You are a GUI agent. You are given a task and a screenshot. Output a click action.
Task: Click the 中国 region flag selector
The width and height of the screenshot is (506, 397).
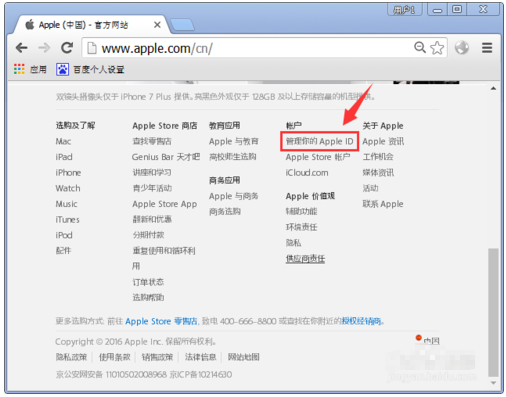pyautogui.click(x=427, y=340)
